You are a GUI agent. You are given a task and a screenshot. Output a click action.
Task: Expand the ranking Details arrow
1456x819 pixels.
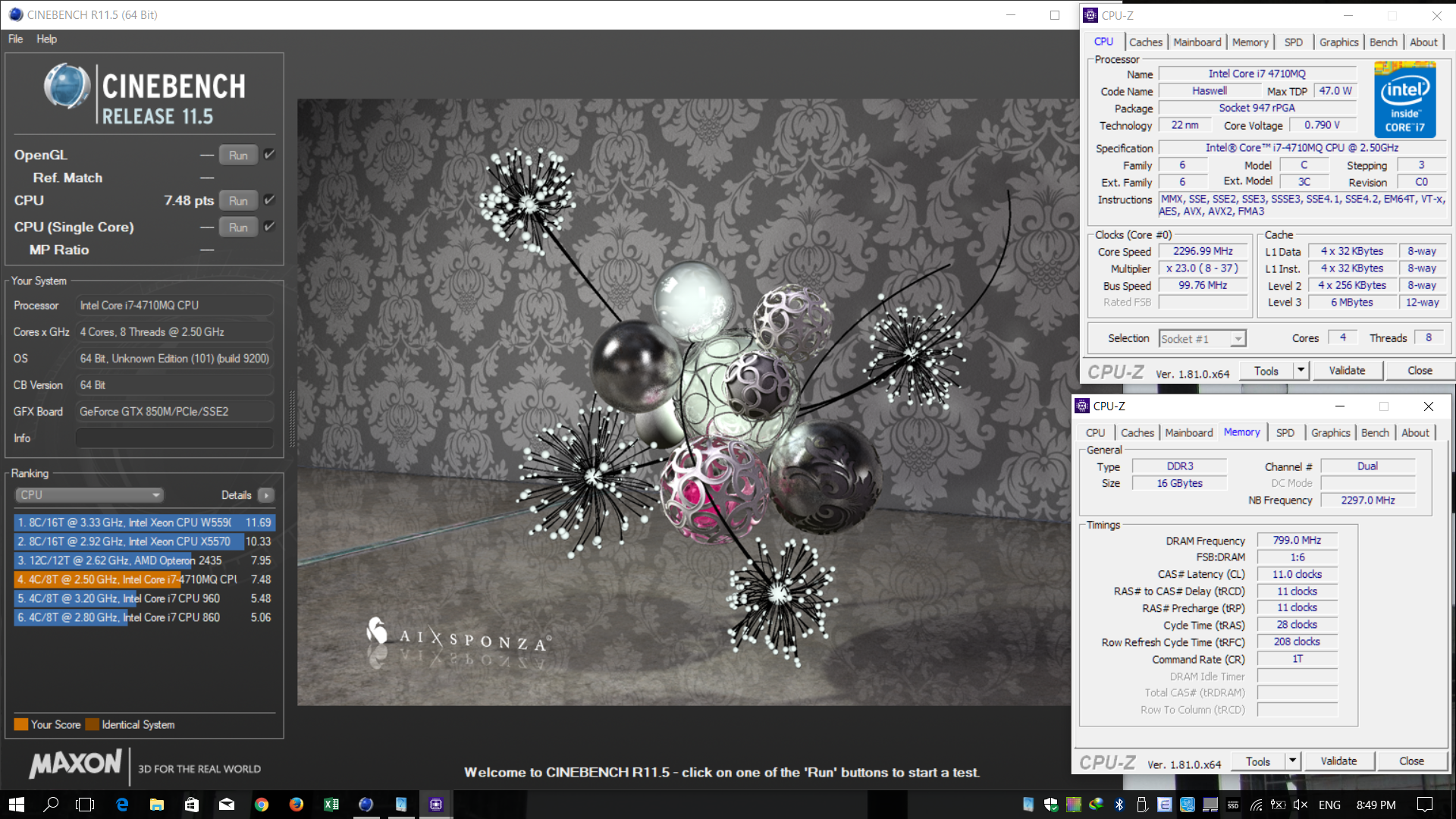pos(266,495)
